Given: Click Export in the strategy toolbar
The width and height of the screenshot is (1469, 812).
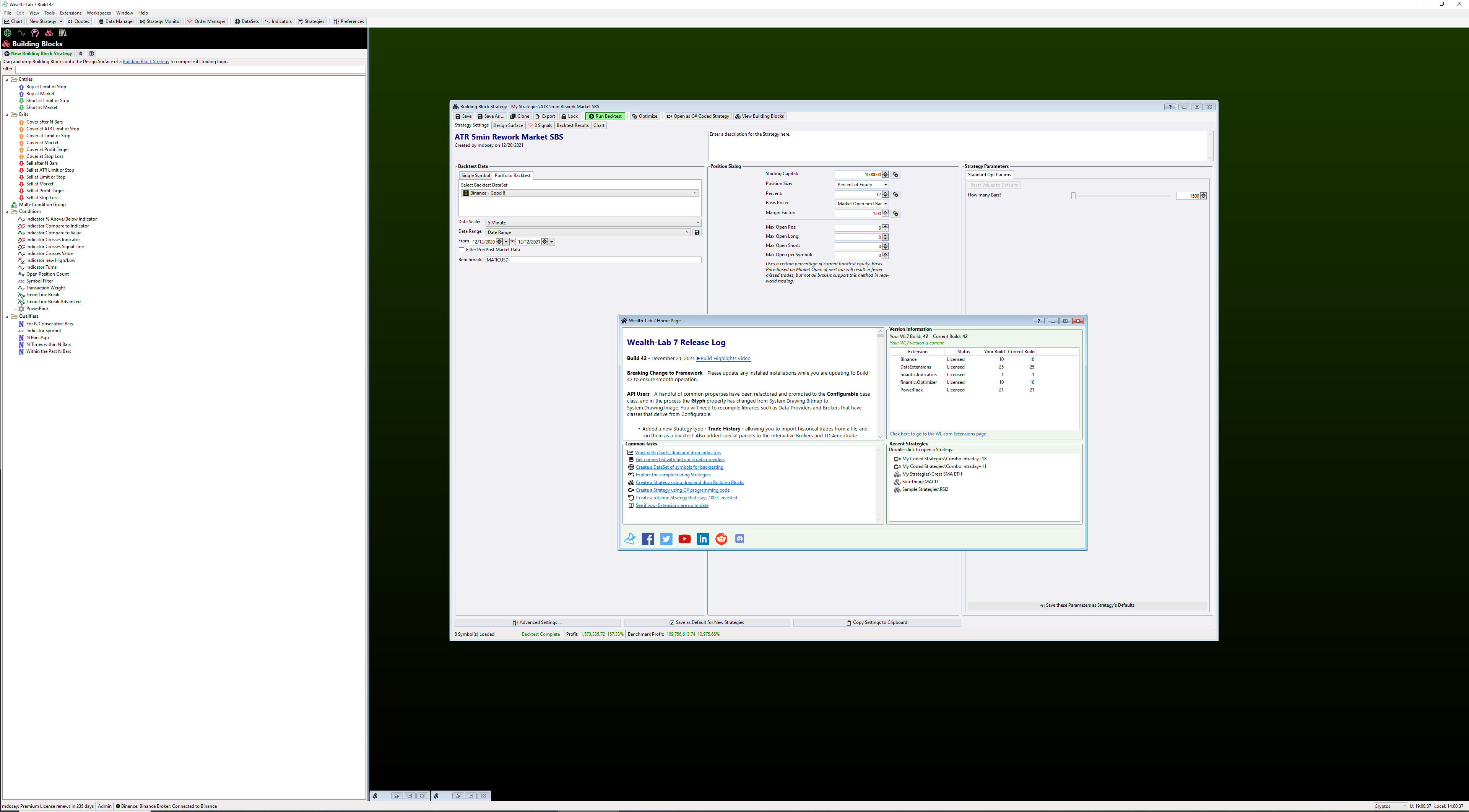Looking at the screenshot, I should pyautogui.click(x=545, y=116).
